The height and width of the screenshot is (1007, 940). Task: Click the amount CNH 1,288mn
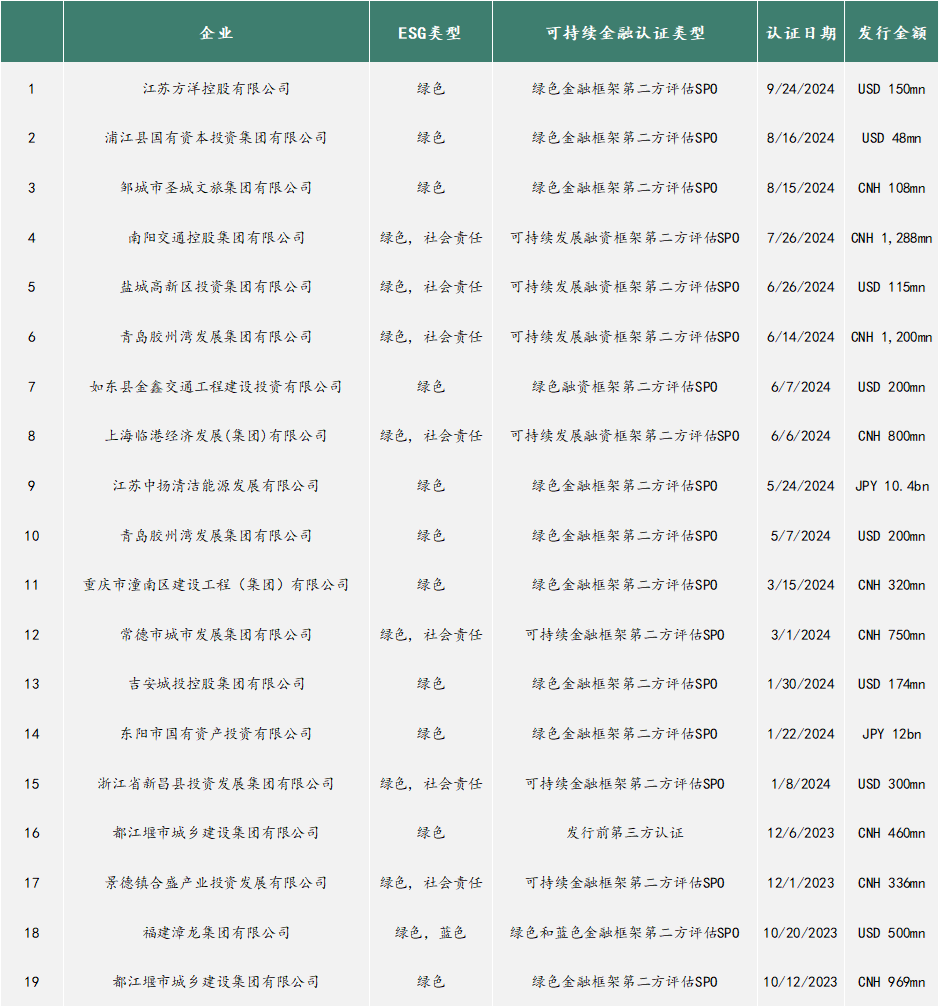pyautogui.click(x=892, y=238)
